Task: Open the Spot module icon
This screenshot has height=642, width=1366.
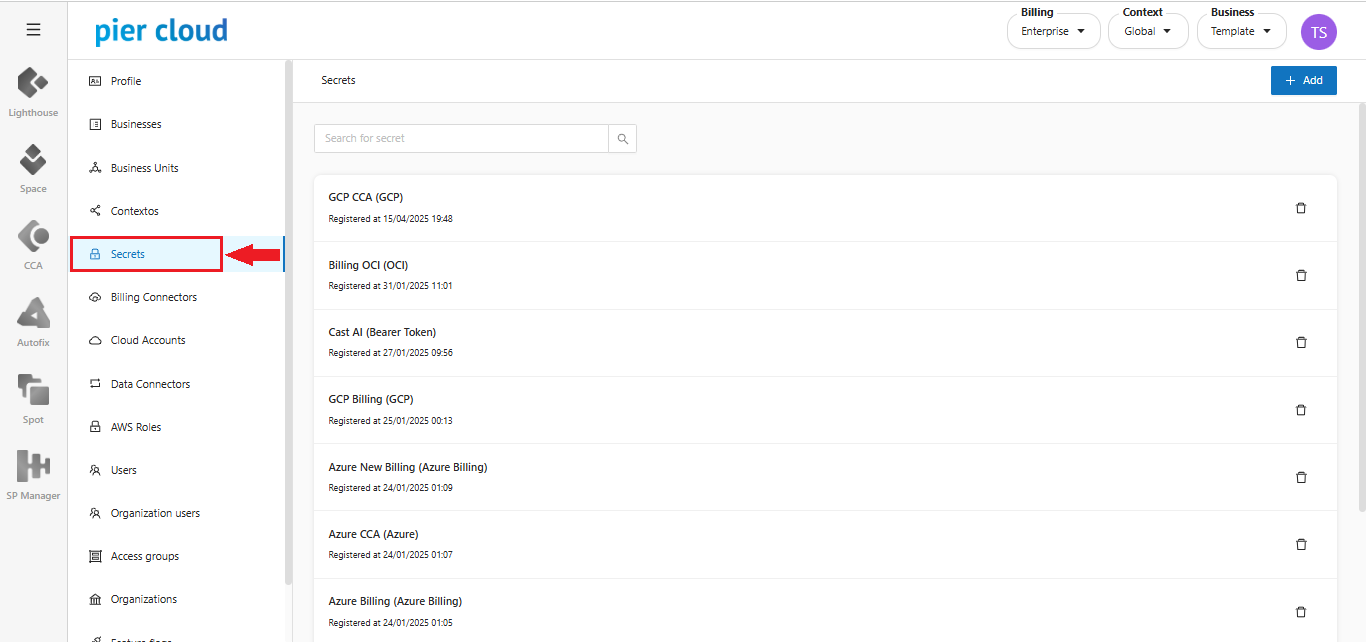Action: click(x=33, y=391)
